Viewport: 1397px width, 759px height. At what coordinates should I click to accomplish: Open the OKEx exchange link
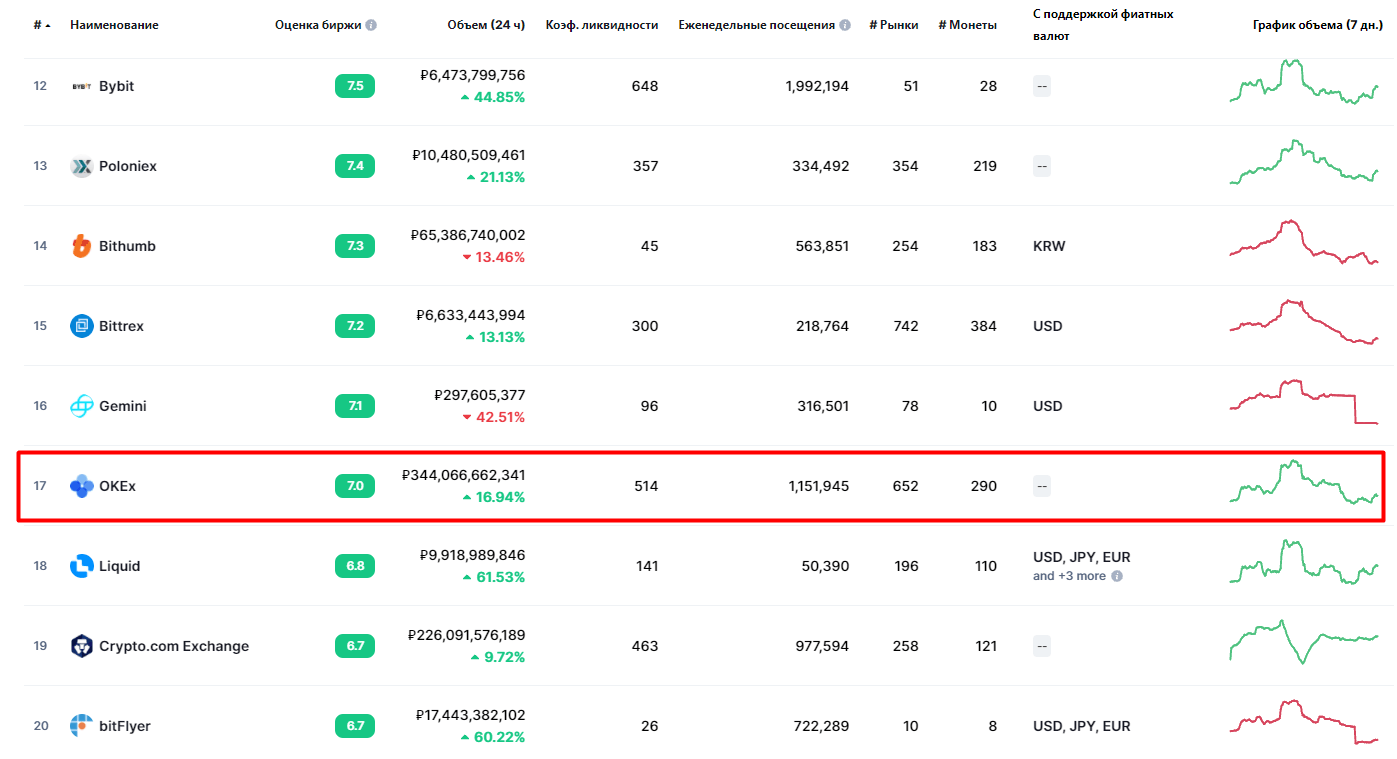[117, 486]
